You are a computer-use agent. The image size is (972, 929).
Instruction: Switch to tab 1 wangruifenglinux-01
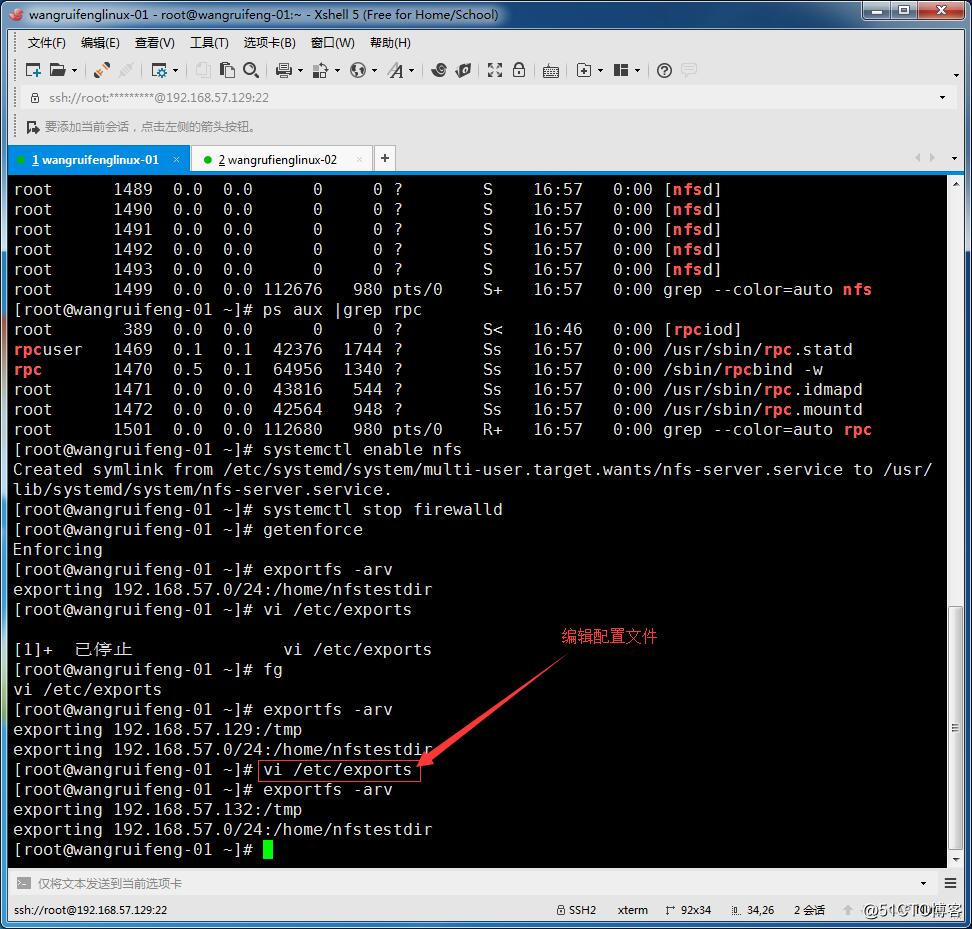pyautogui.click(x=98, y=159)
